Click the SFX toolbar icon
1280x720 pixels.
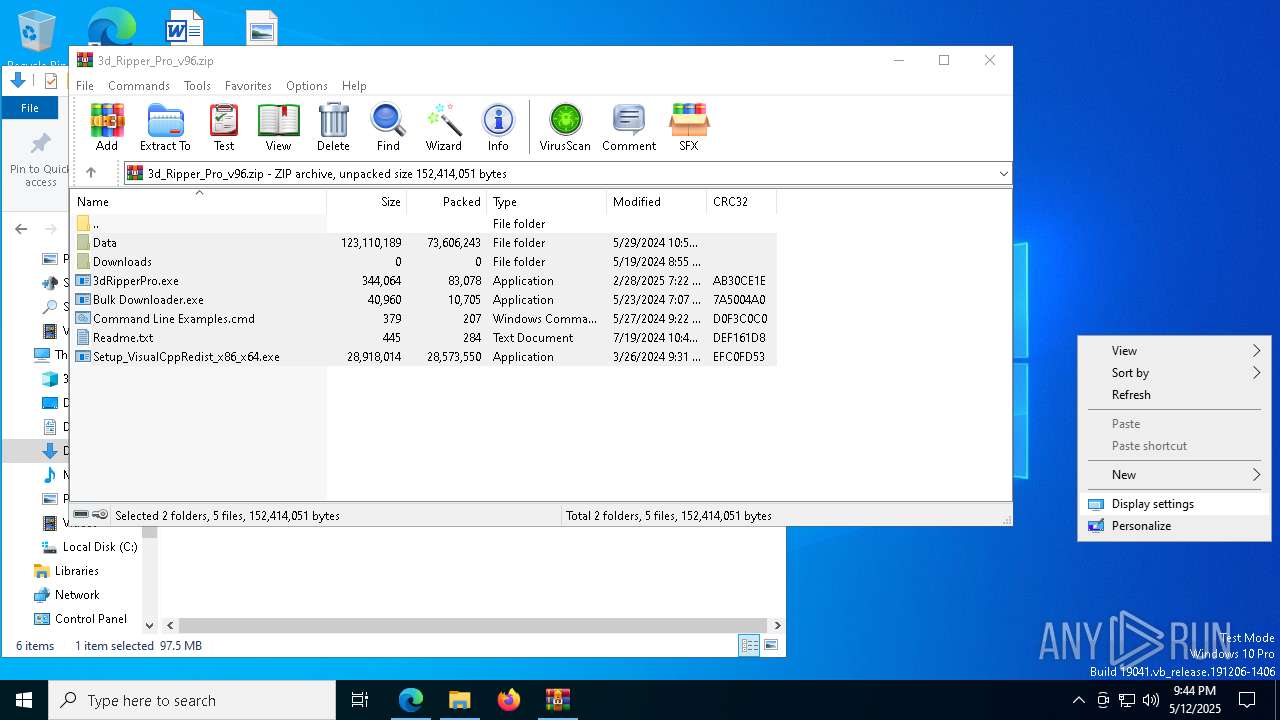point(688,127)
